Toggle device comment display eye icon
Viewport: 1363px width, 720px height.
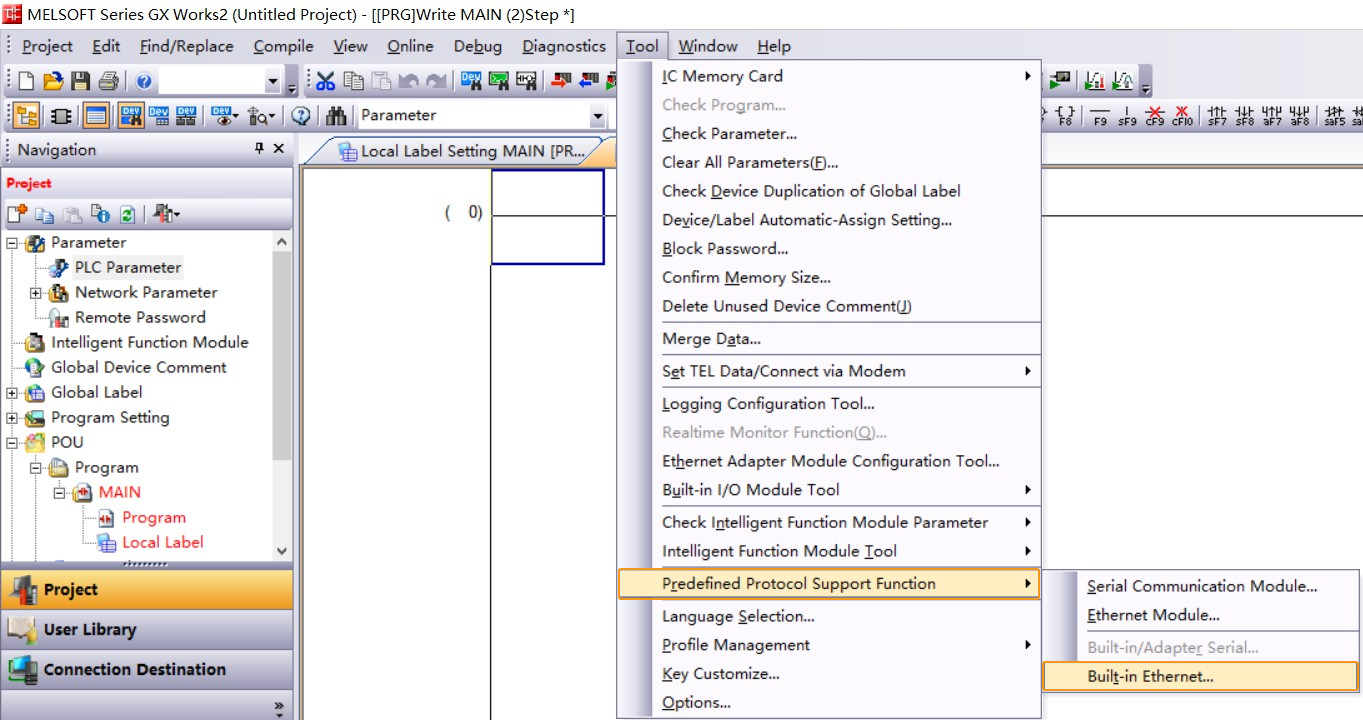tap(221, 115)
